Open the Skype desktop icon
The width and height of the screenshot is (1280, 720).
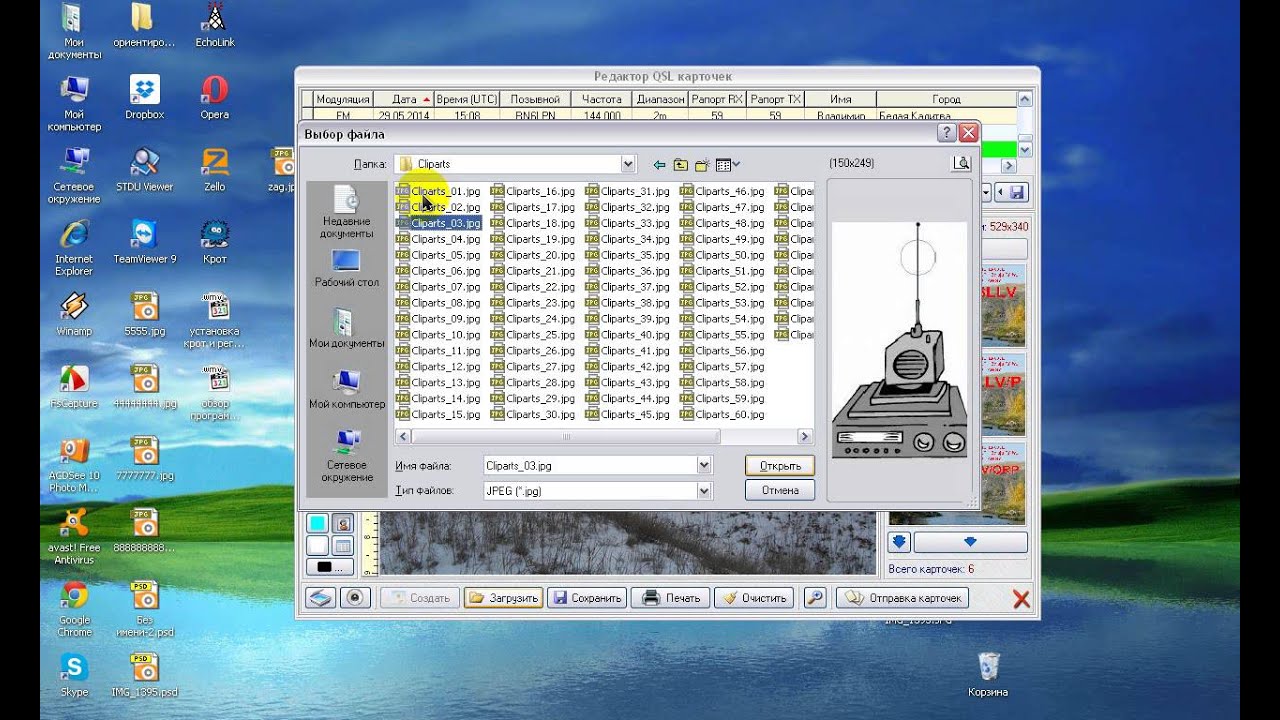pos(74,674)
